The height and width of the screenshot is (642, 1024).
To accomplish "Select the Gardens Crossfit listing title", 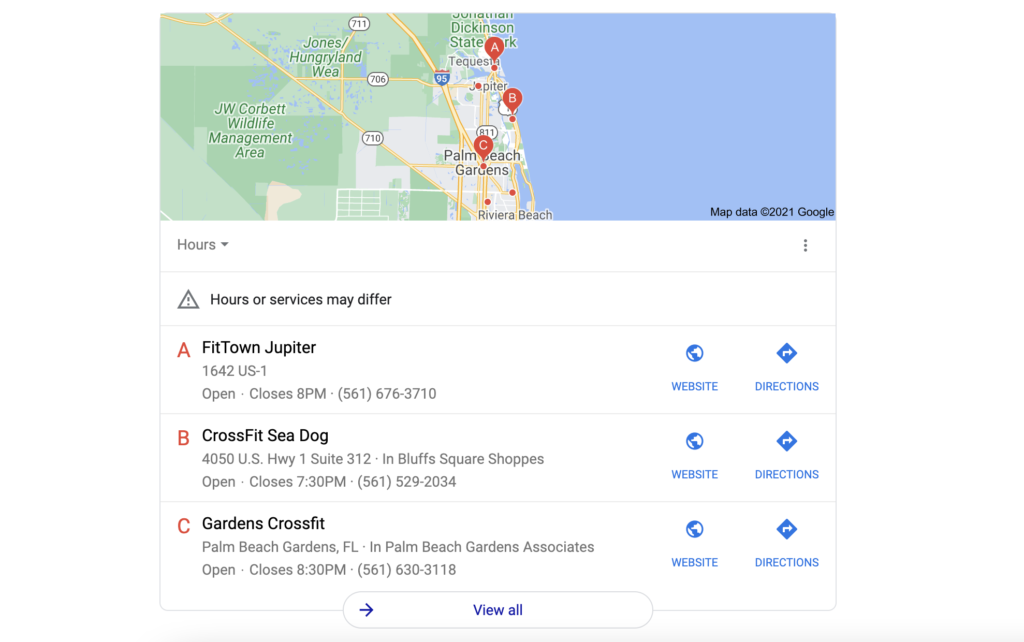I will click(x=263, y=524).
